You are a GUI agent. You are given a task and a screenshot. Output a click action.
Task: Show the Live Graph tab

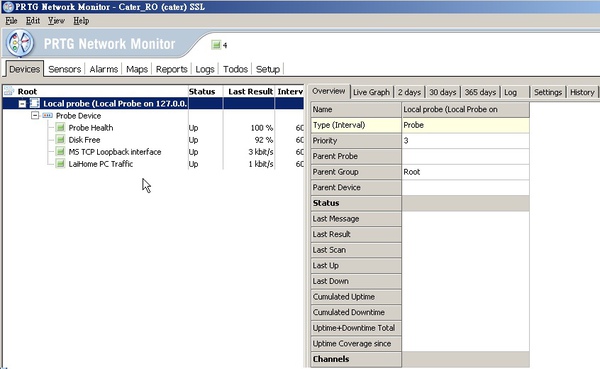[371, 92]
